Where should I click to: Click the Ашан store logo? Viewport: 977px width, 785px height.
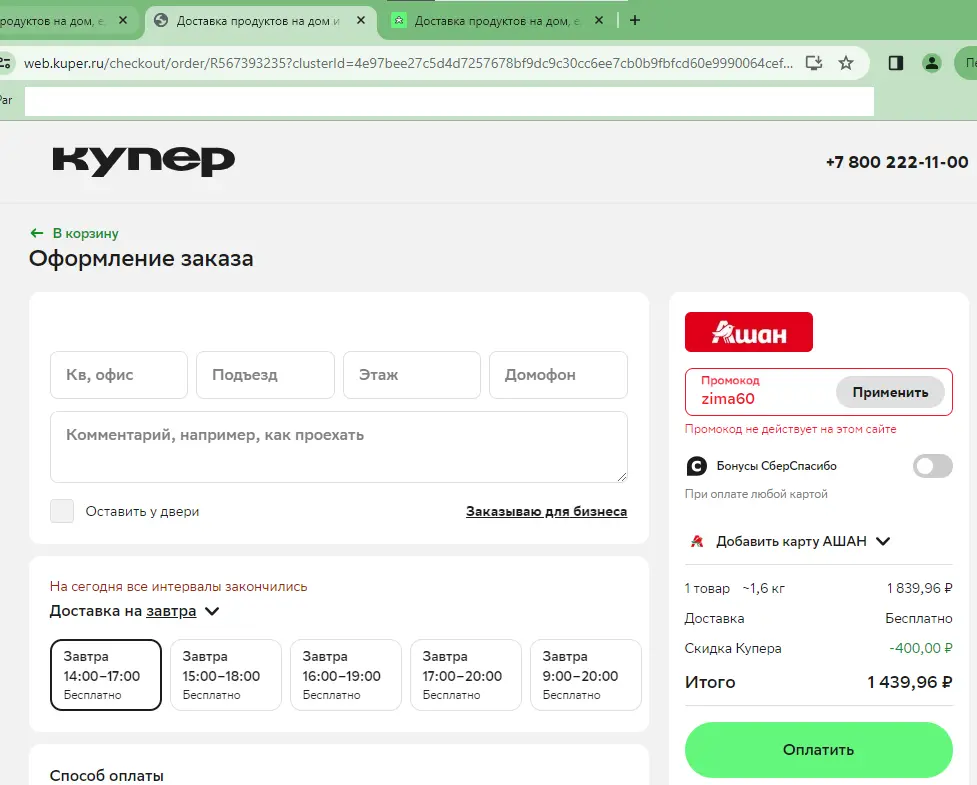tap(748, 332)
